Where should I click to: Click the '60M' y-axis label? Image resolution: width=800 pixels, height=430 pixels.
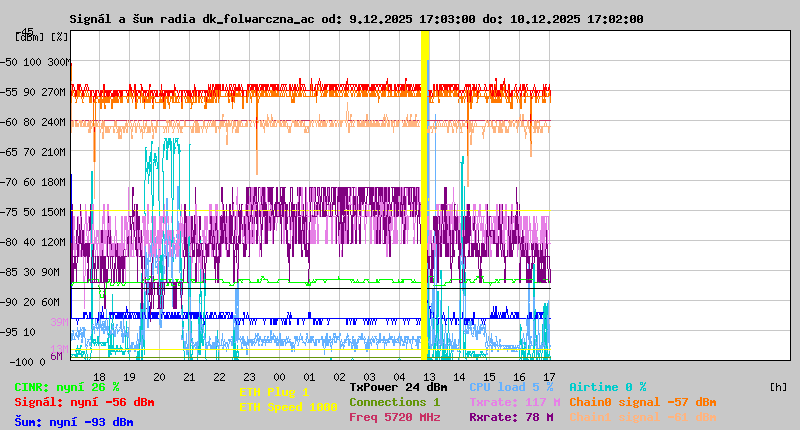coord(51,302)
